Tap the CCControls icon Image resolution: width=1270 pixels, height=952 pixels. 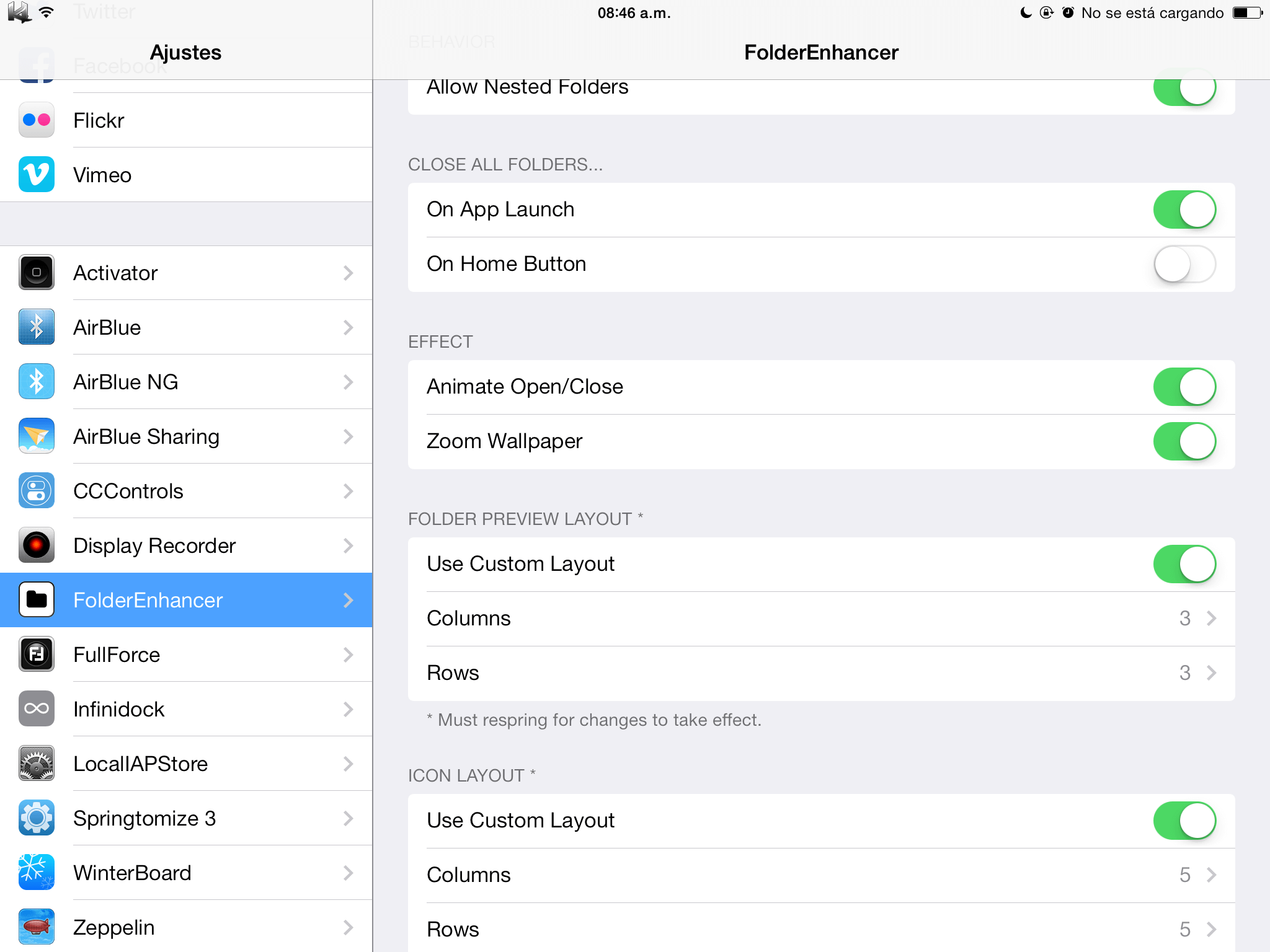click(x=37, y=491)
